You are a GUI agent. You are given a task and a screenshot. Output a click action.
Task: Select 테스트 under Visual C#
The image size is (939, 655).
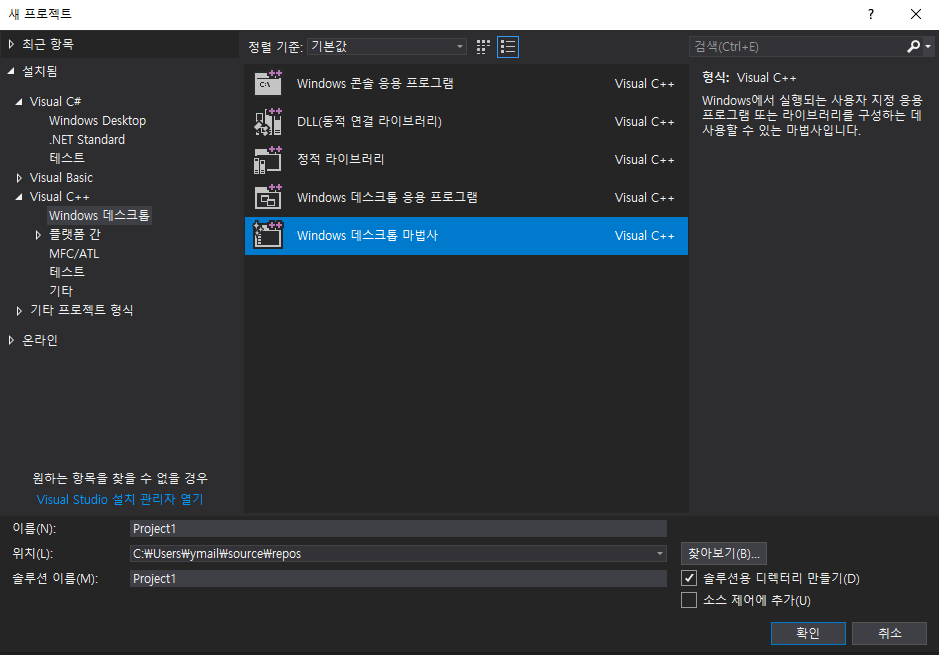66,158
